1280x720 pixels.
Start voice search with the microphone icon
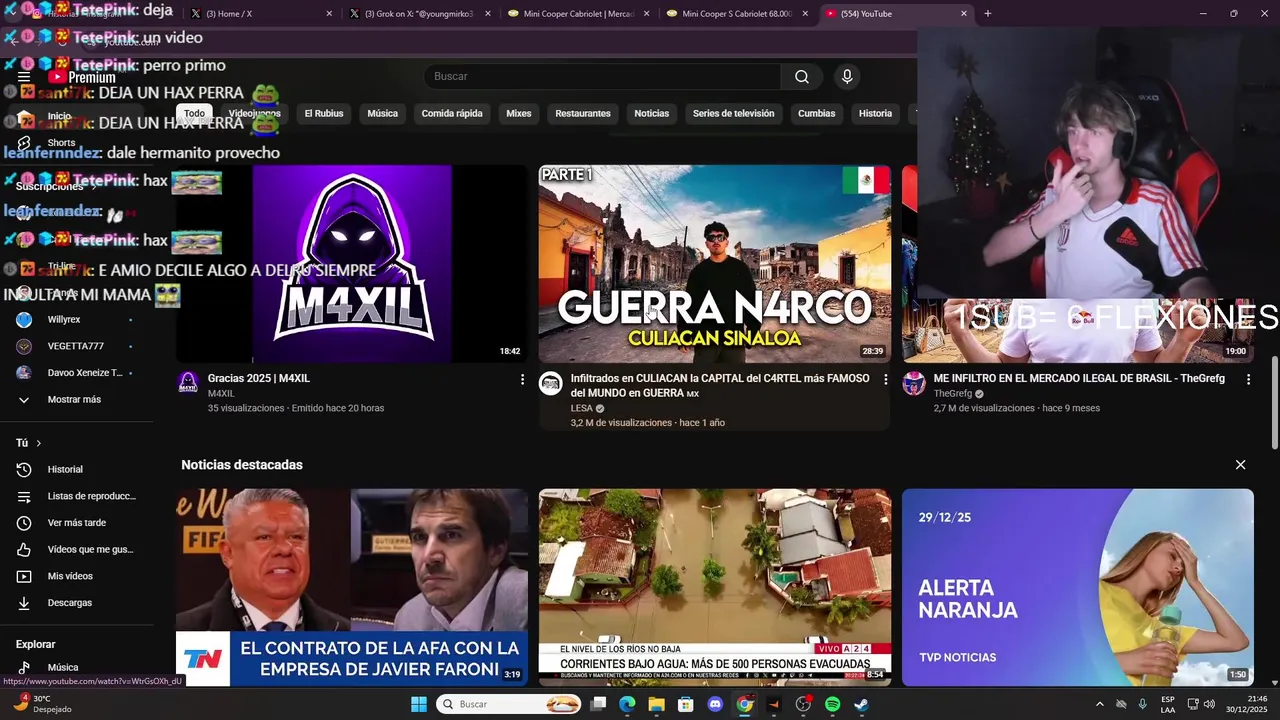(847, 77)
